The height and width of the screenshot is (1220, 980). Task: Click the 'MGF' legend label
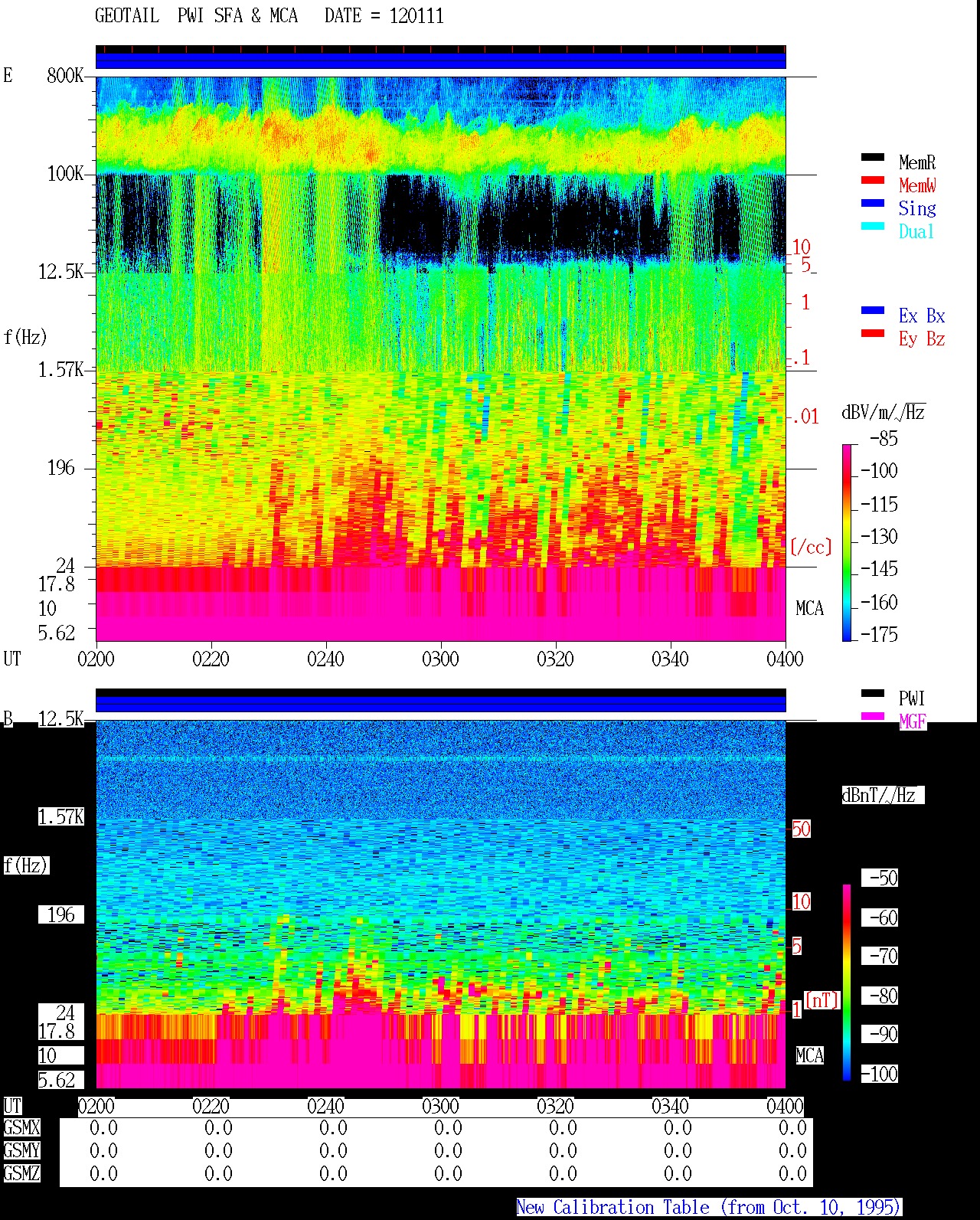913,721
